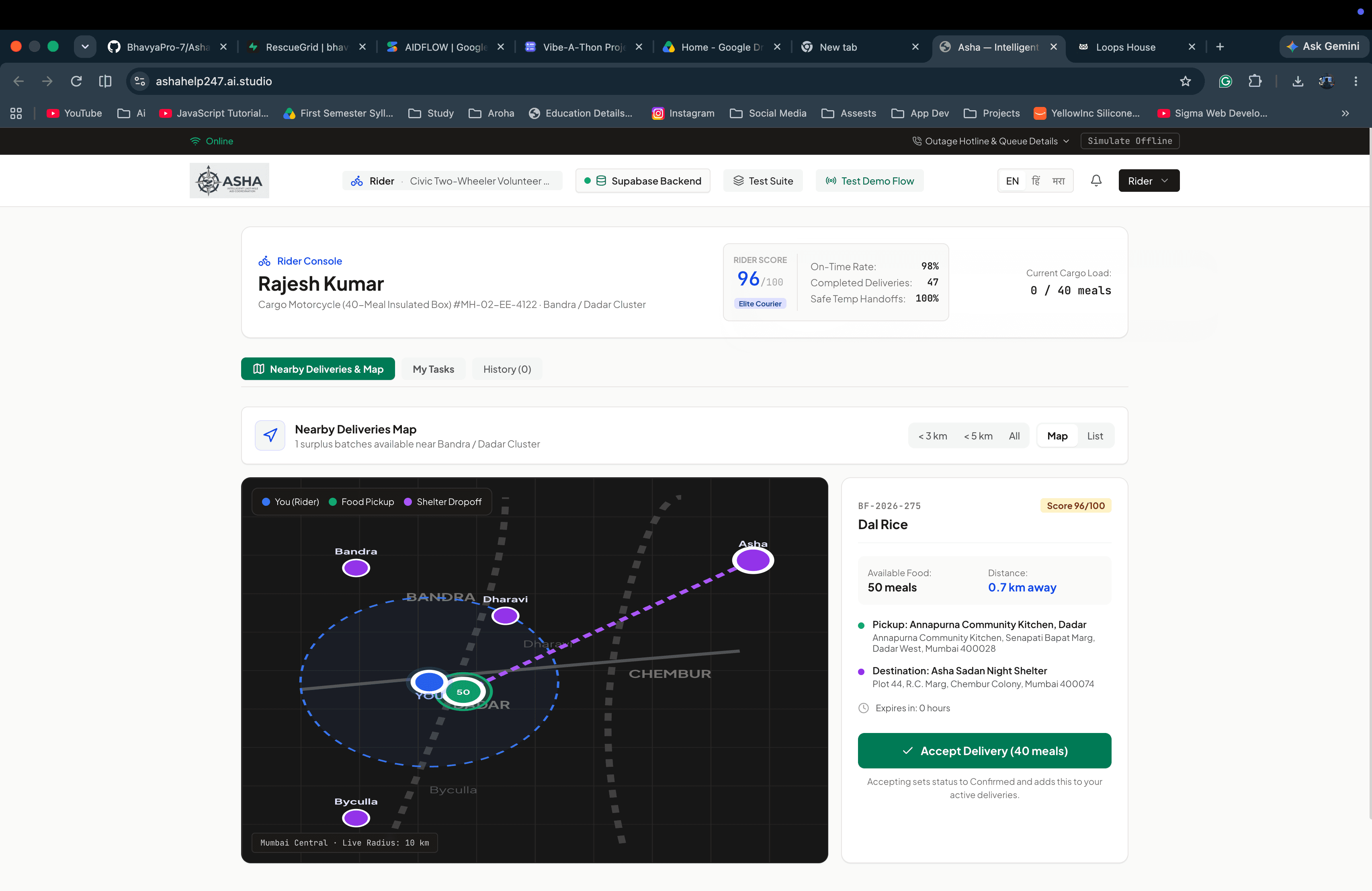Switch to the Loops House browser tab
The width and height of the screenshot is (1372, 891).
(x=1136, y=47)
